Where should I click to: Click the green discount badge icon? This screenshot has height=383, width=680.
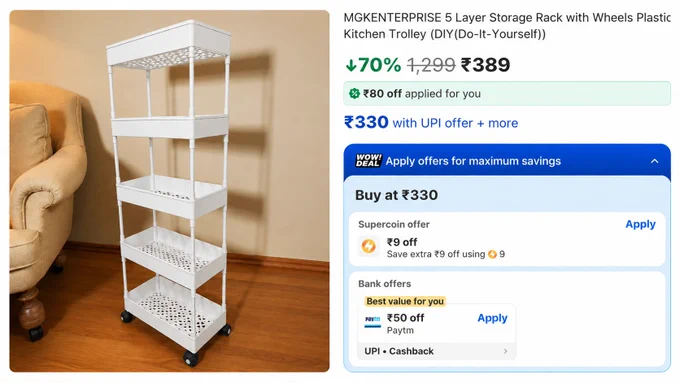354,94
